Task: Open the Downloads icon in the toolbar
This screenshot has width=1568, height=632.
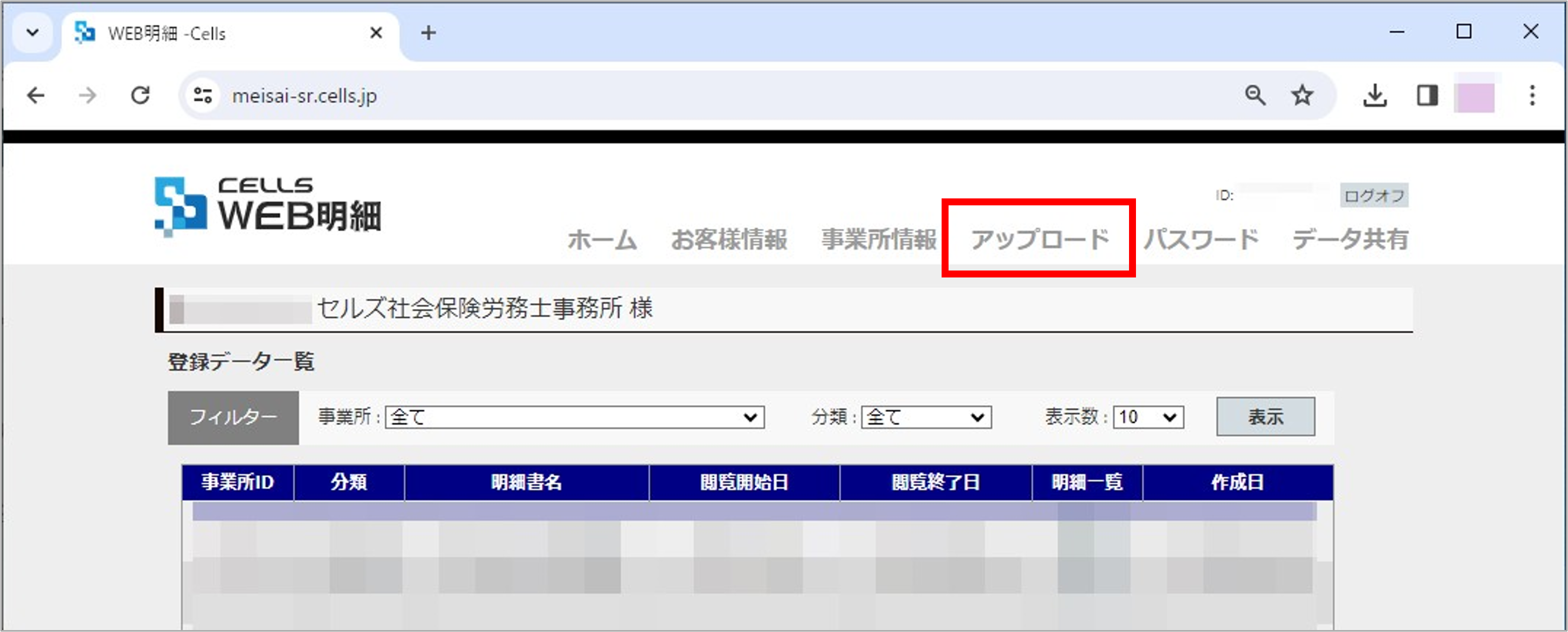Action: pos(1376,95)
